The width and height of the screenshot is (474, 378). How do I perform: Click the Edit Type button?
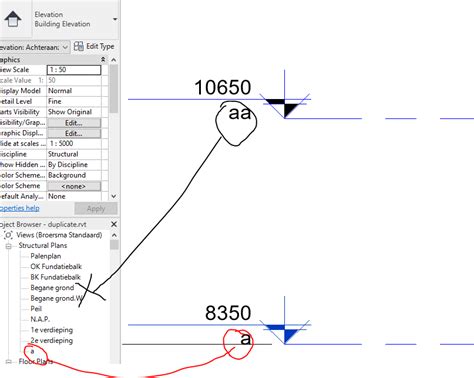click(x=94, y=46)
